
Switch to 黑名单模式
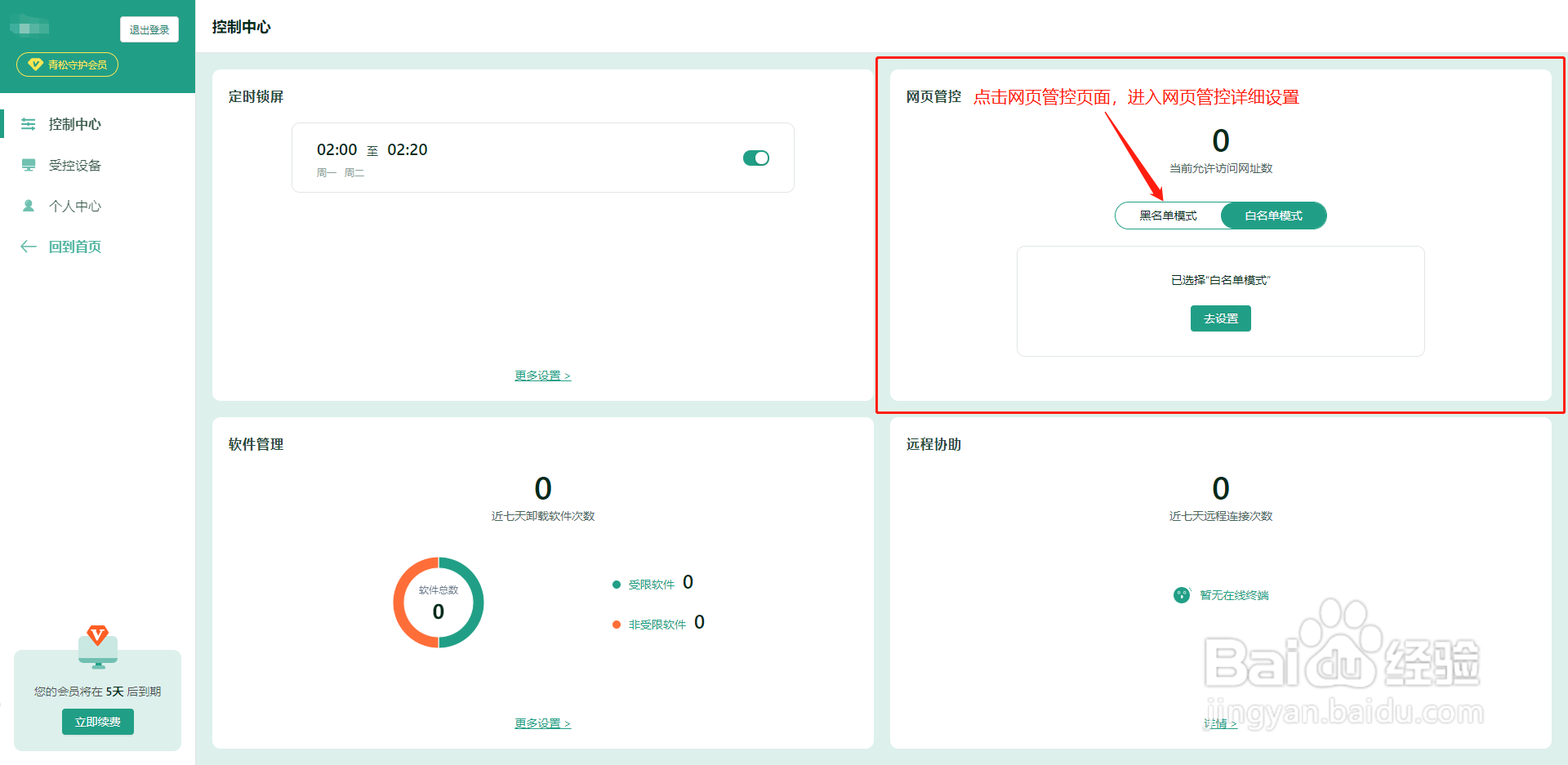[1169, 216]
